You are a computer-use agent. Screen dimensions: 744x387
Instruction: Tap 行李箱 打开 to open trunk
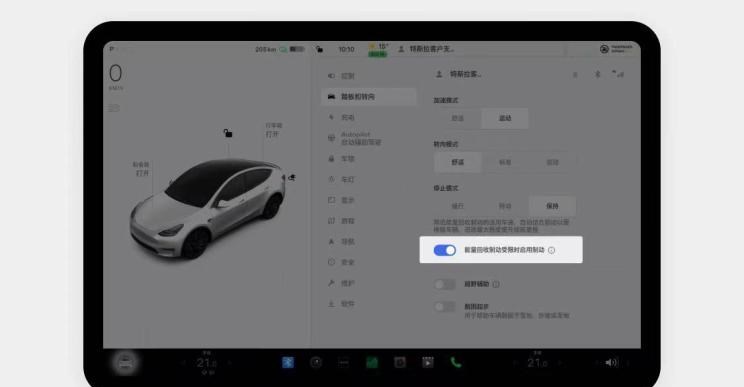(273, 130)
